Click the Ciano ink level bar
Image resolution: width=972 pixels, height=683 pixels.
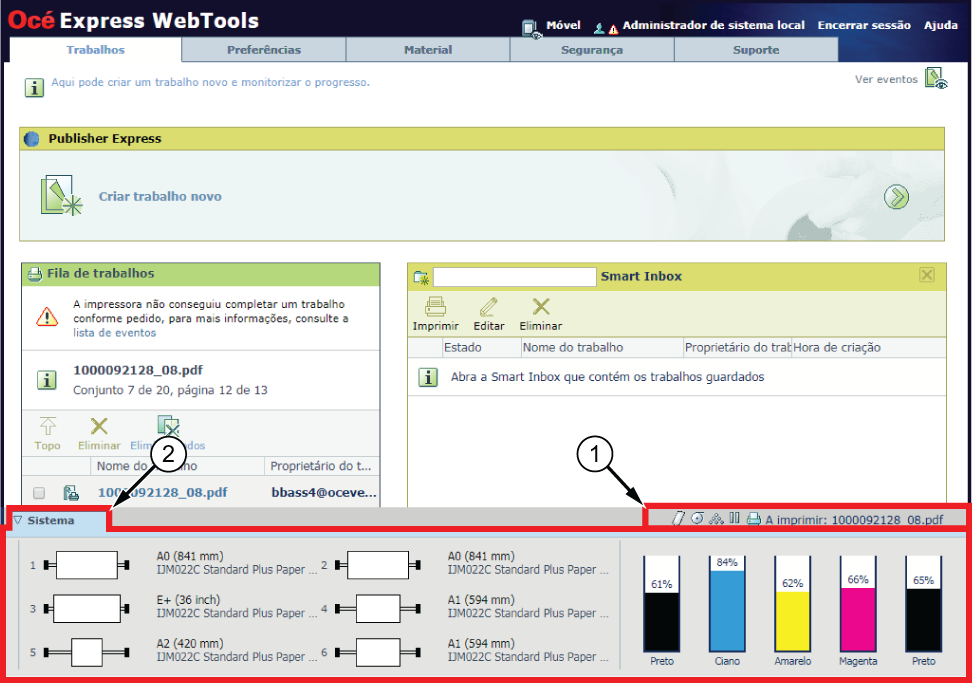(727, 604)
